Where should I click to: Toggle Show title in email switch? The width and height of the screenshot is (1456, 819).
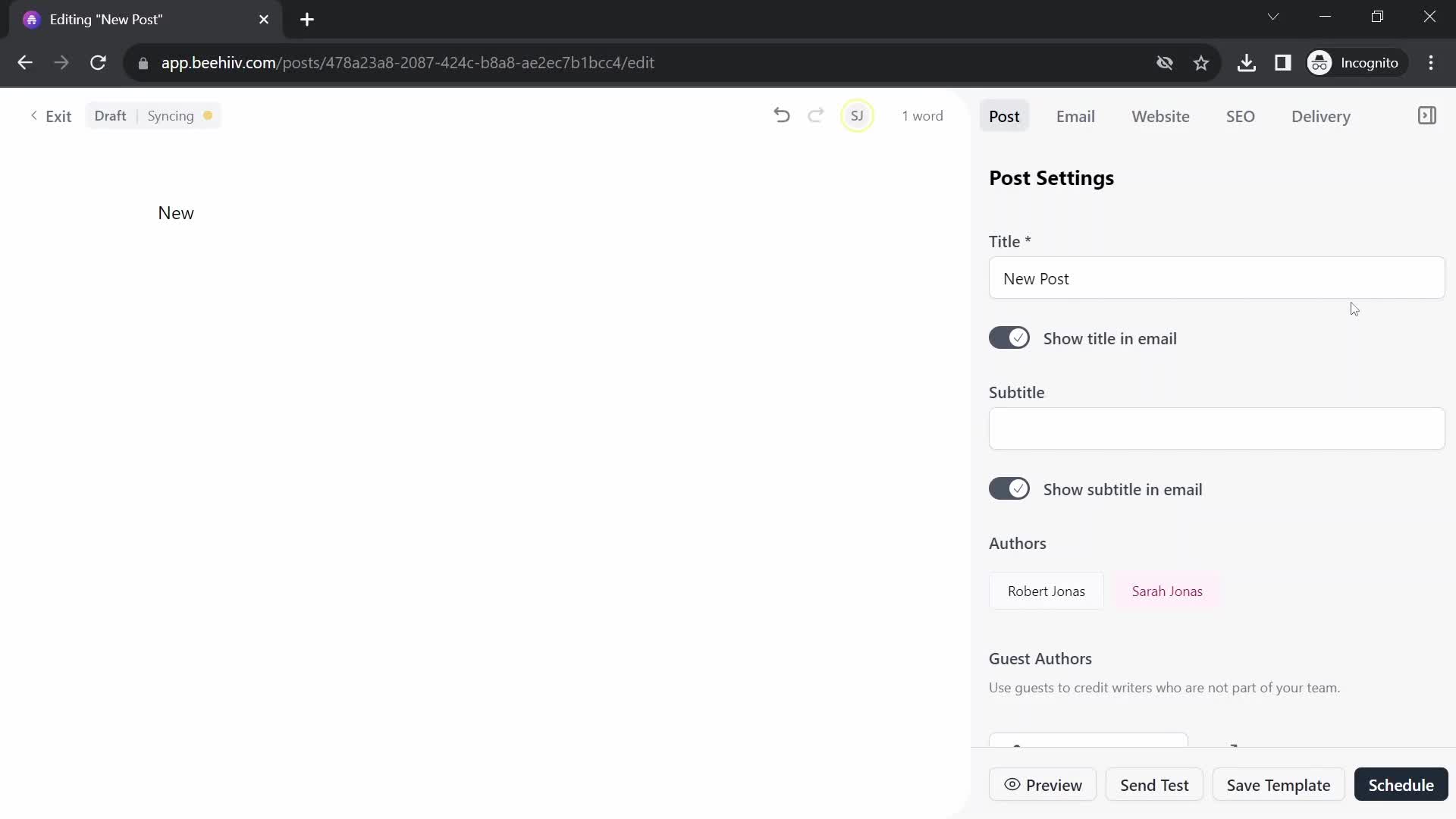tap(1008, 338)
